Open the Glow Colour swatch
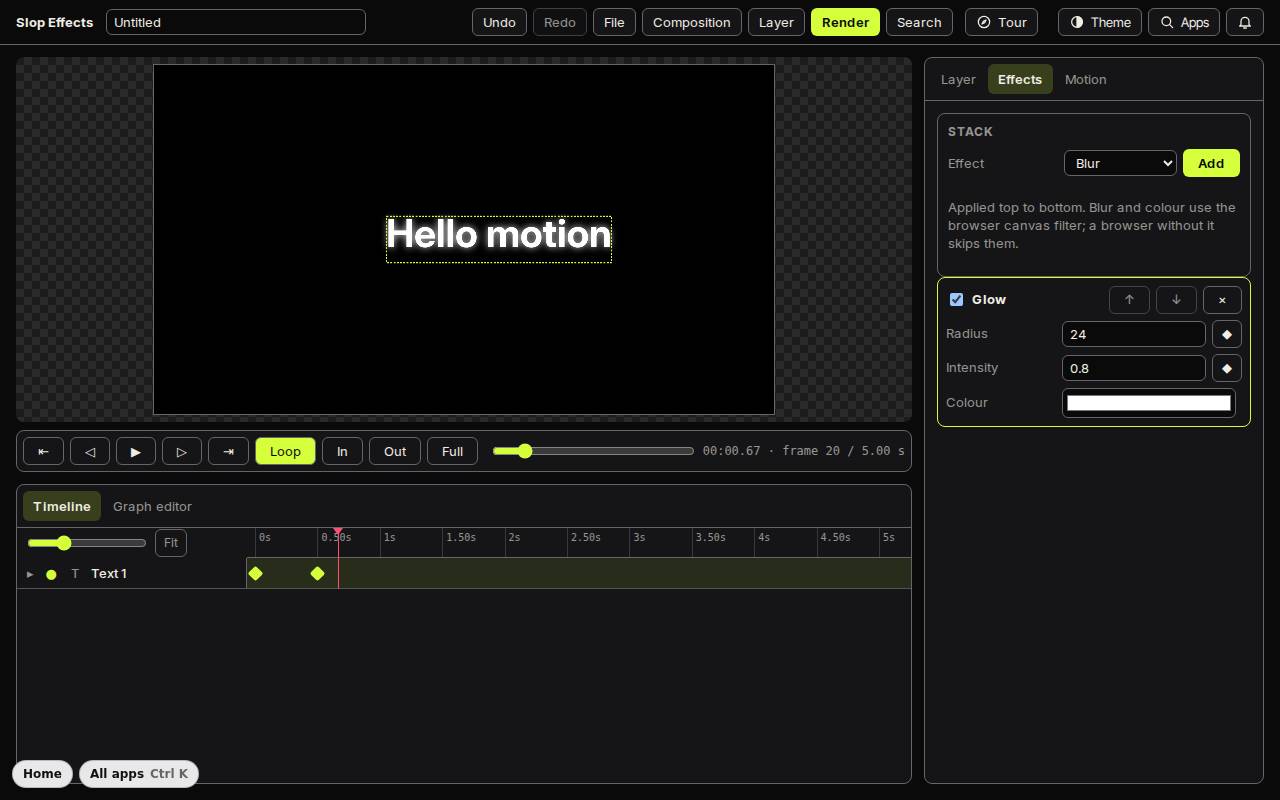 coord(1149,402)
